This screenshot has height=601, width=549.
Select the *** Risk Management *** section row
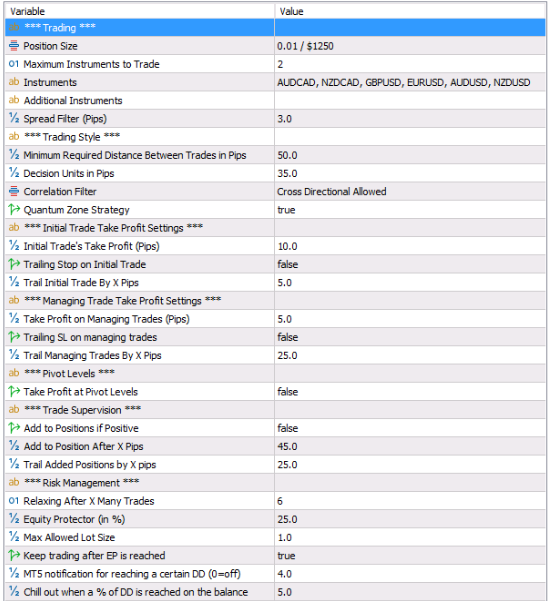tap(275, 483)
